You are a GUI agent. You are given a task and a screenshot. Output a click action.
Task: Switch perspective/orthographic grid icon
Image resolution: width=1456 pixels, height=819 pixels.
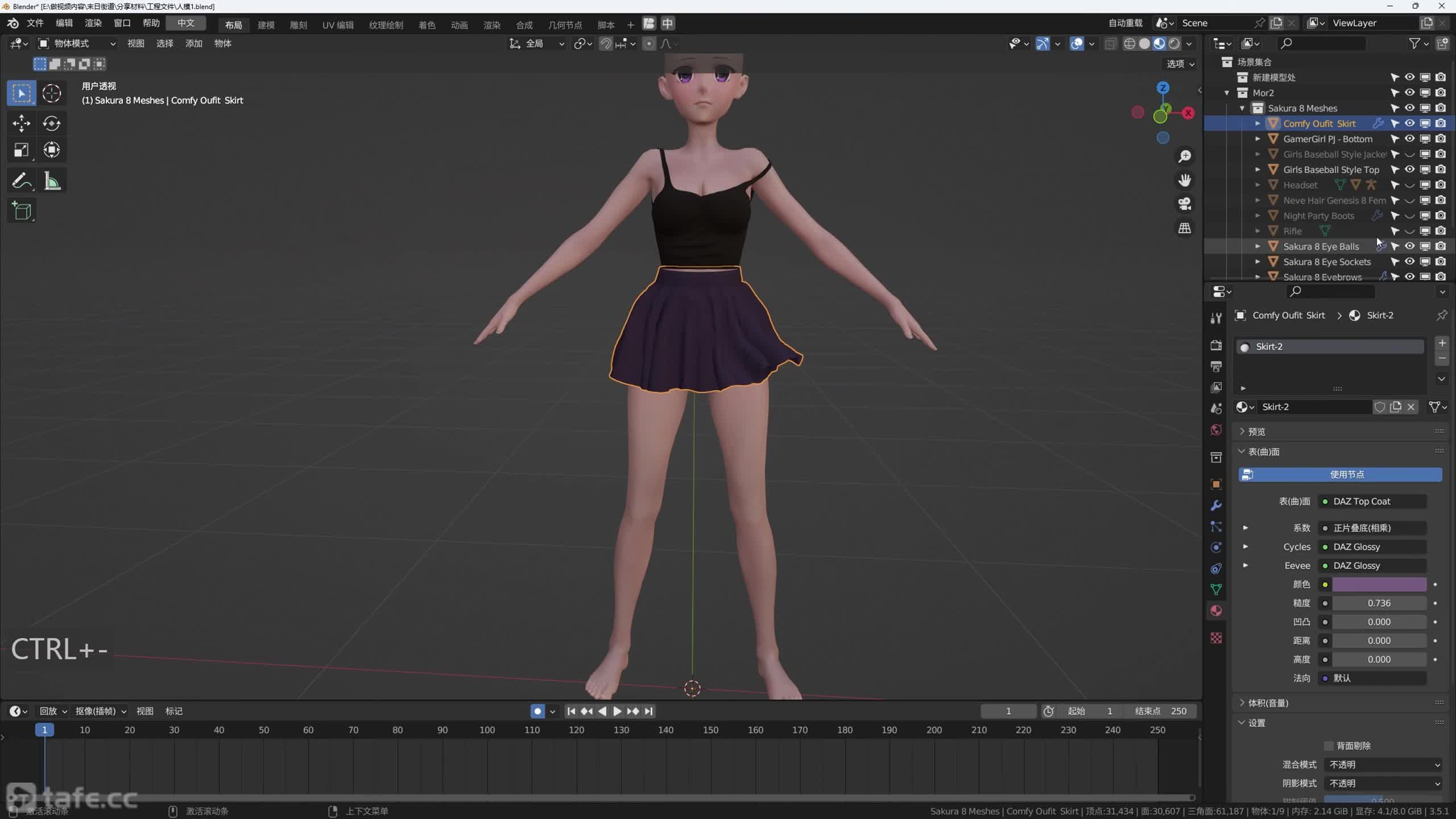click(x=1185, y=228)
